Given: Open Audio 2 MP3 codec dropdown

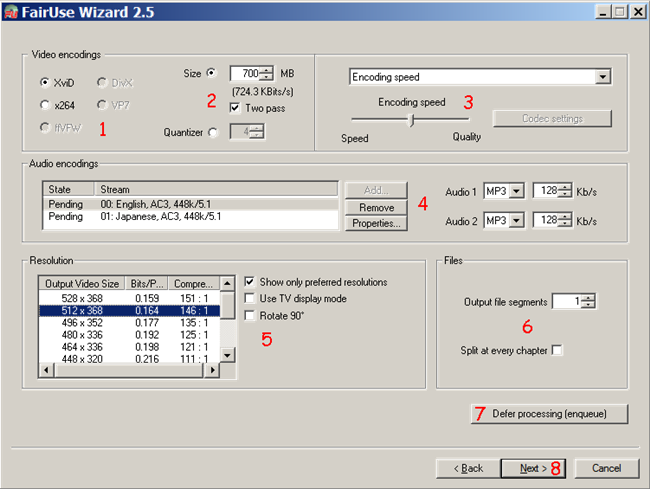Looking at the screenshot, I should coord(517,220).
